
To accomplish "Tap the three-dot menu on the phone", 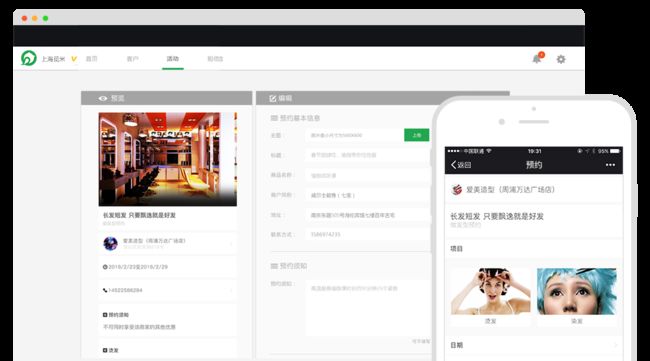I will tap(610, 165).
